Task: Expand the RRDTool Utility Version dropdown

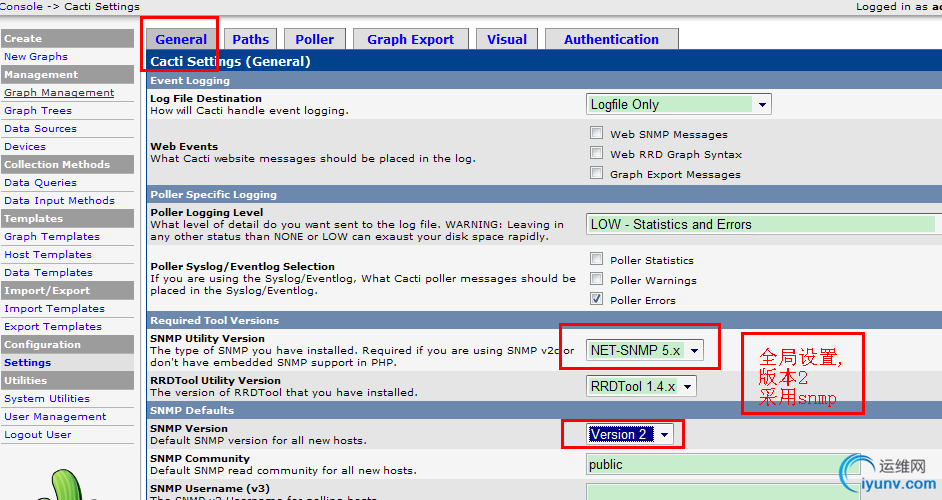Action: (x=641, y=386)
